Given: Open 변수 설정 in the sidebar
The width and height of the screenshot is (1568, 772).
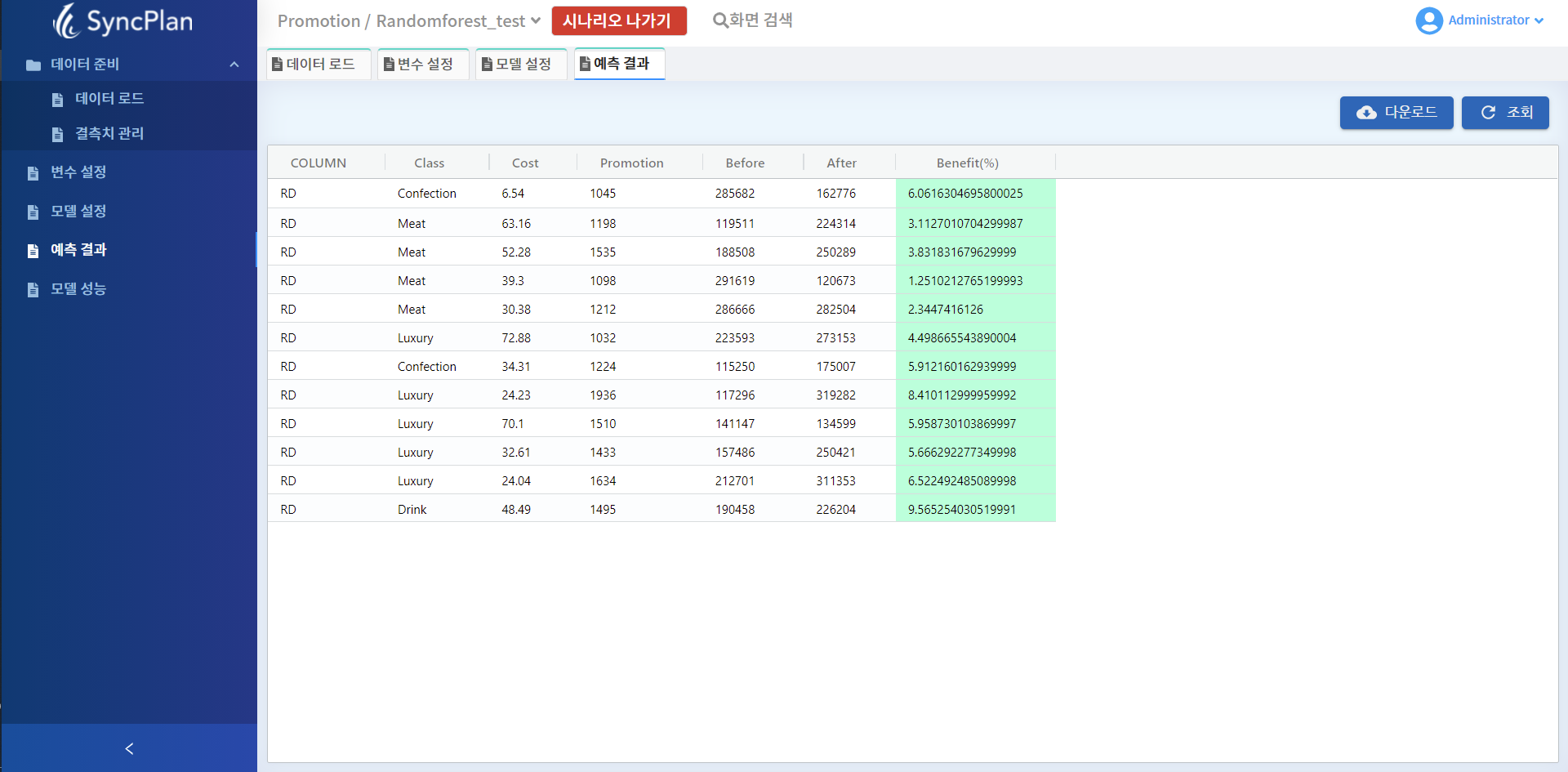Looking at the screenshot, I should [x=78, y=172].
